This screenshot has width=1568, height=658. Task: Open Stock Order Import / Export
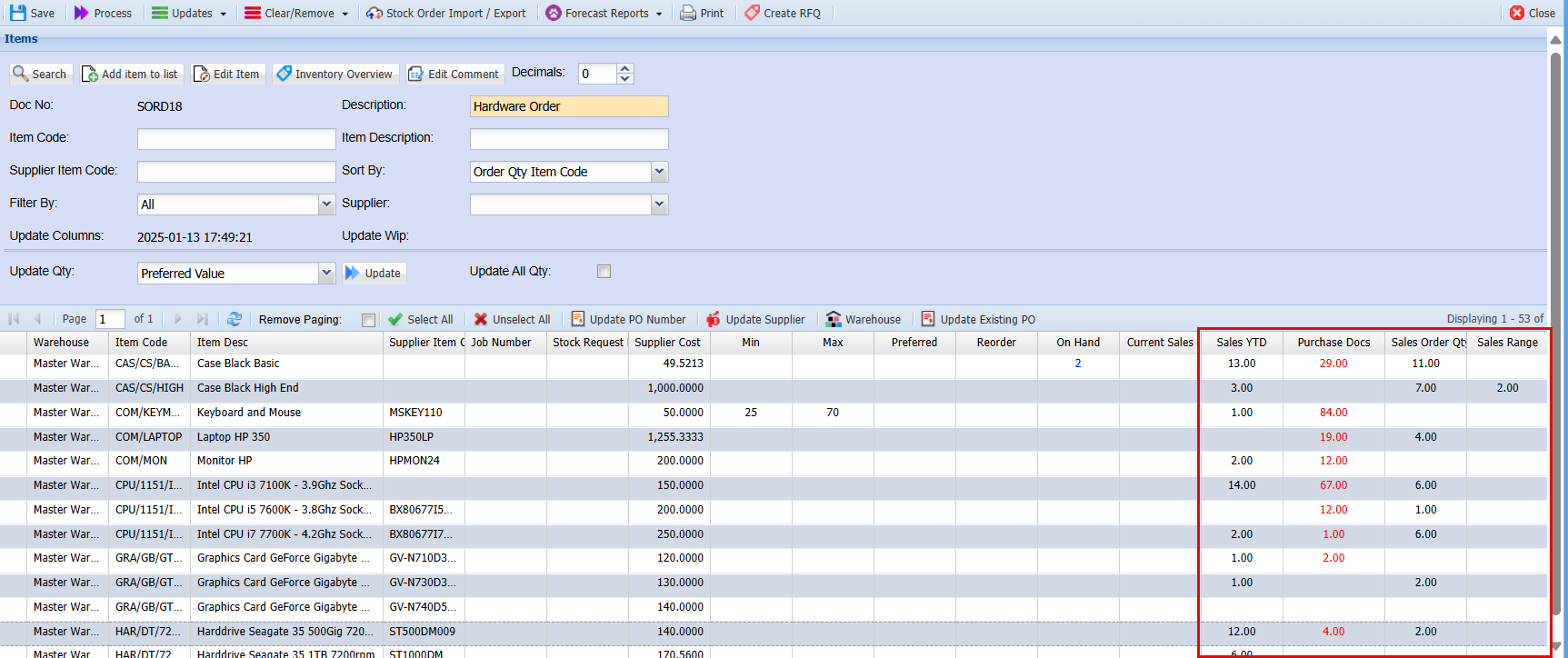[x=446, y=13]
